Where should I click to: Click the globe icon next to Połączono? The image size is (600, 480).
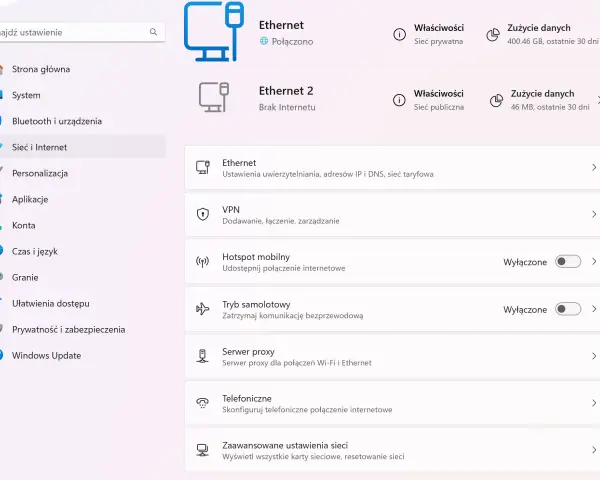click(264, 41)
